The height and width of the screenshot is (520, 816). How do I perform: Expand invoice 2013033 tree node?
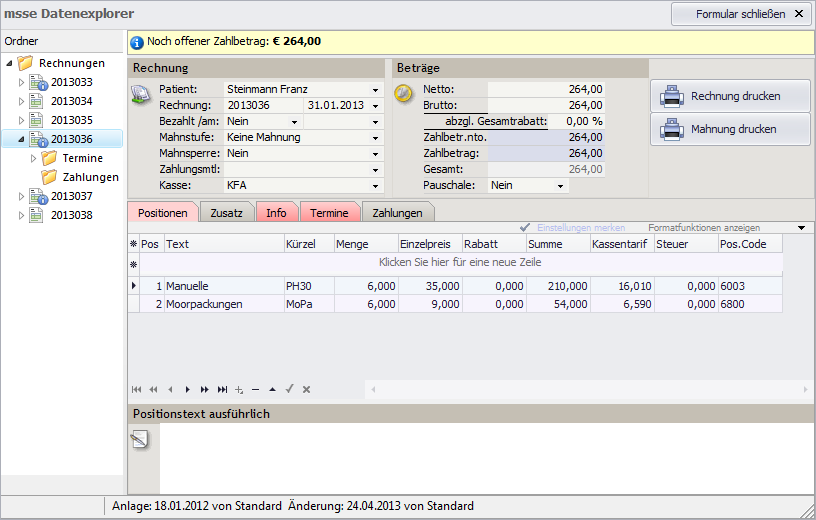point(21,82)
